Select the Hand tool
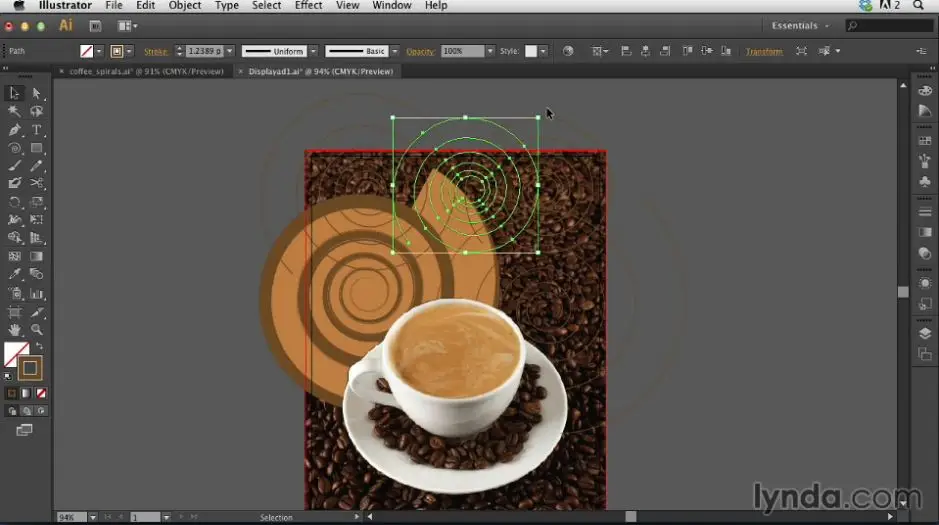Screen dimensions: 939x525 [14, 330]
